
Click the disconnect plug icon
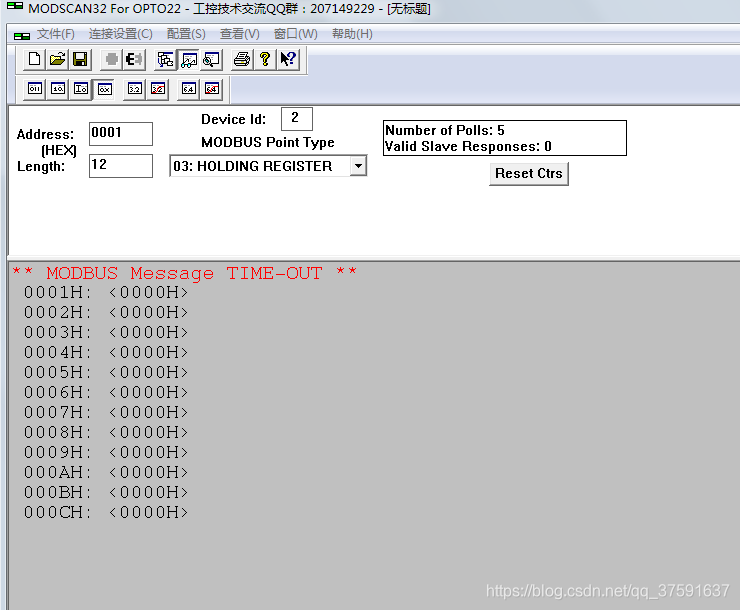pos(135,59)
